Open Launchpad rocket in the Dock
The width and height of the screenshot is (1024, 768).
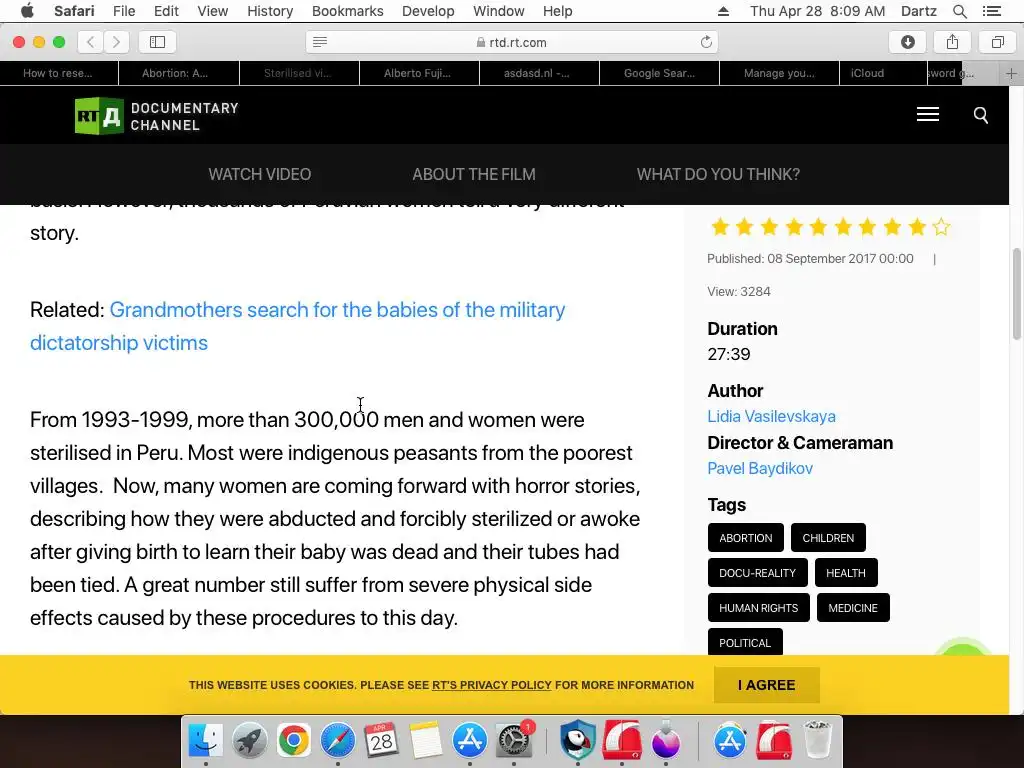(249, 740)
